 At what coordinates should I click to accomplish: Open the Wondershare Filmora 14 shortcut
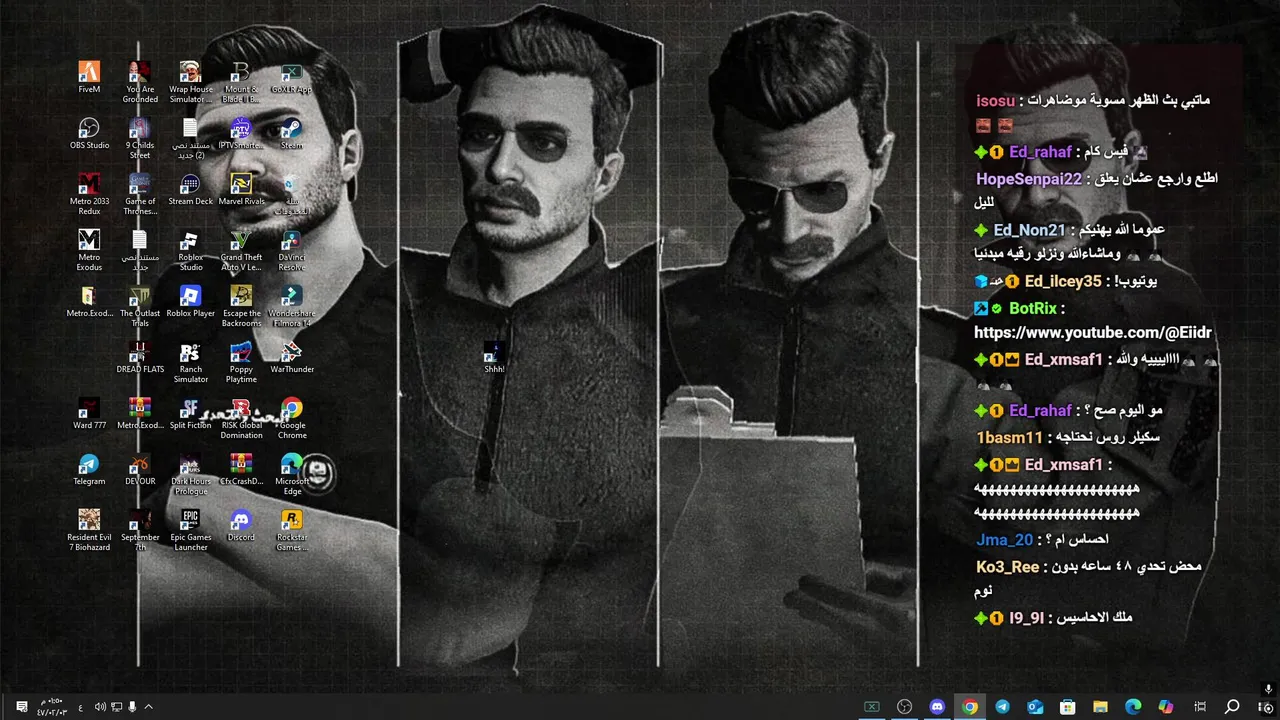coord(291,307)
